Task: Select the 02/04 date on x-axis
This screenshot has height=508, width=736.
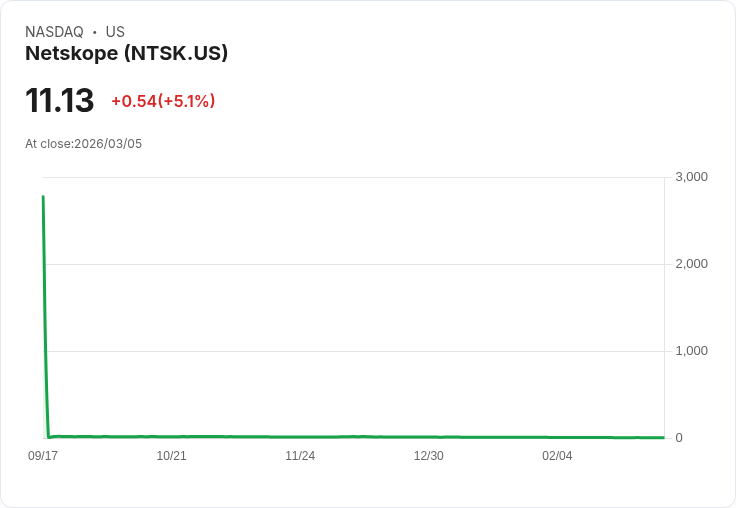Action: [557, 456]
